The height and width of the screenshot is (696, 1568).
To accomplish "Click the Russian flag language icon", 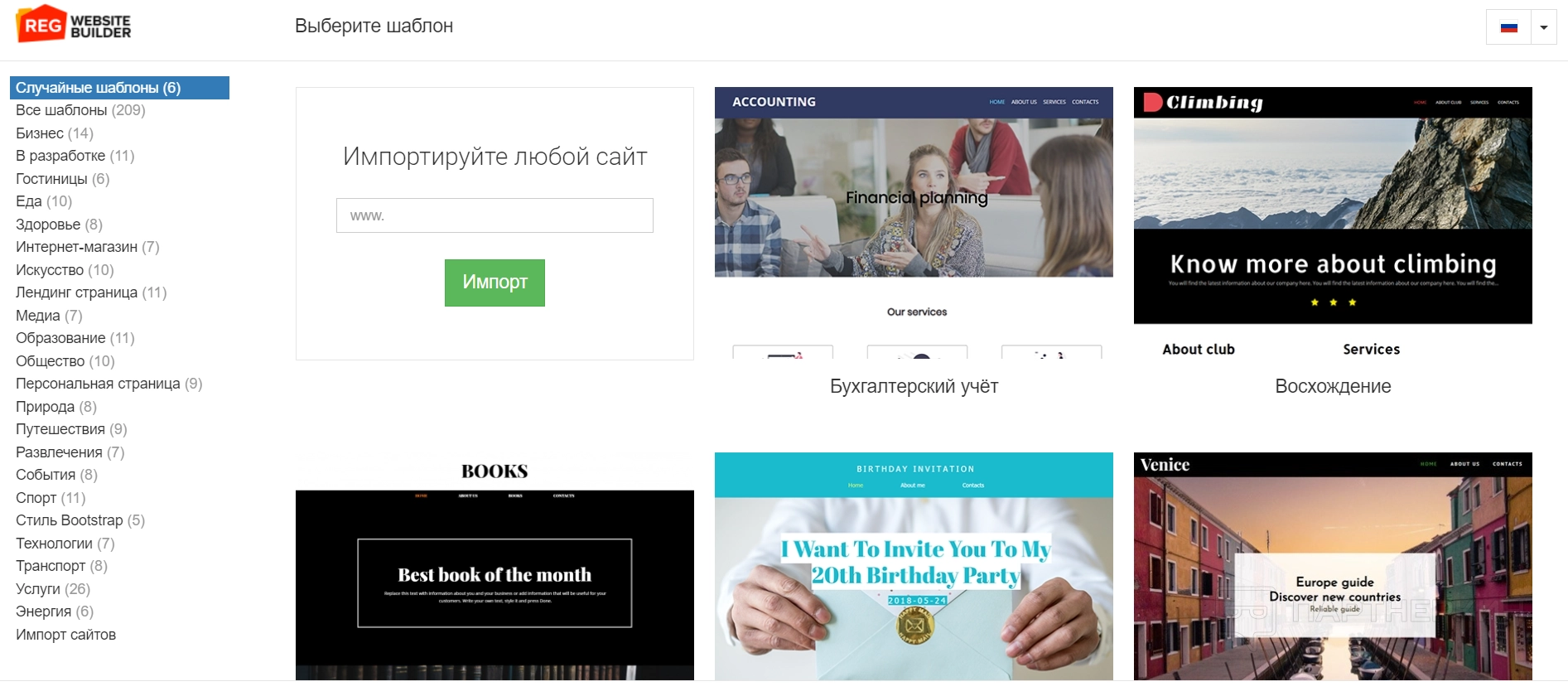I will tap(1508, 27).
